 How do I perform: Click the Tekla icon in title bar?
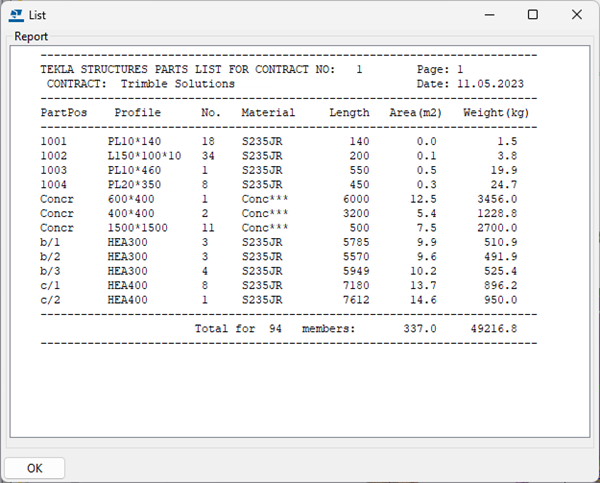16,15
